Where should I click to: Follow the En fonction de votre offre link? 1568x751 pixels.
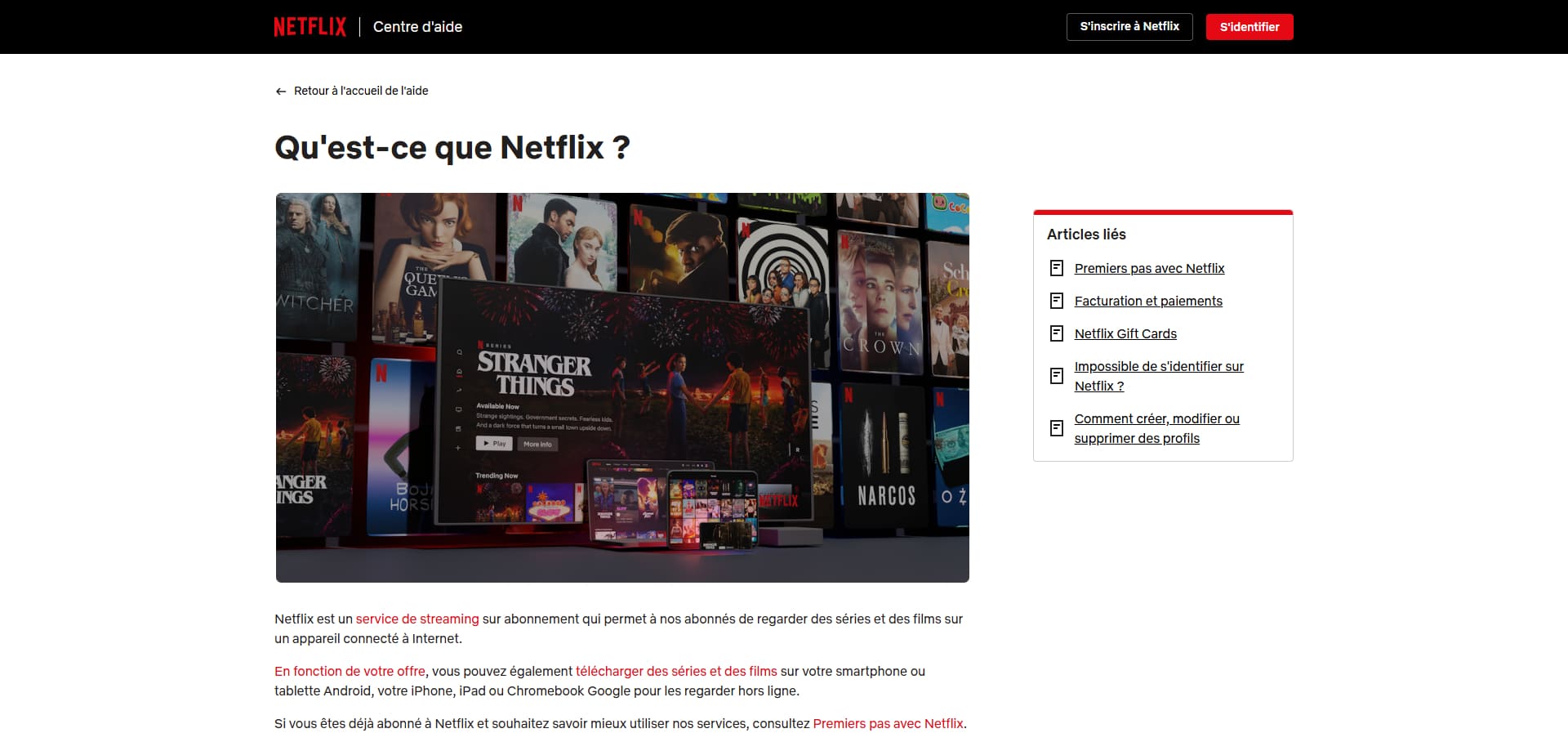[x=350, y=671]
